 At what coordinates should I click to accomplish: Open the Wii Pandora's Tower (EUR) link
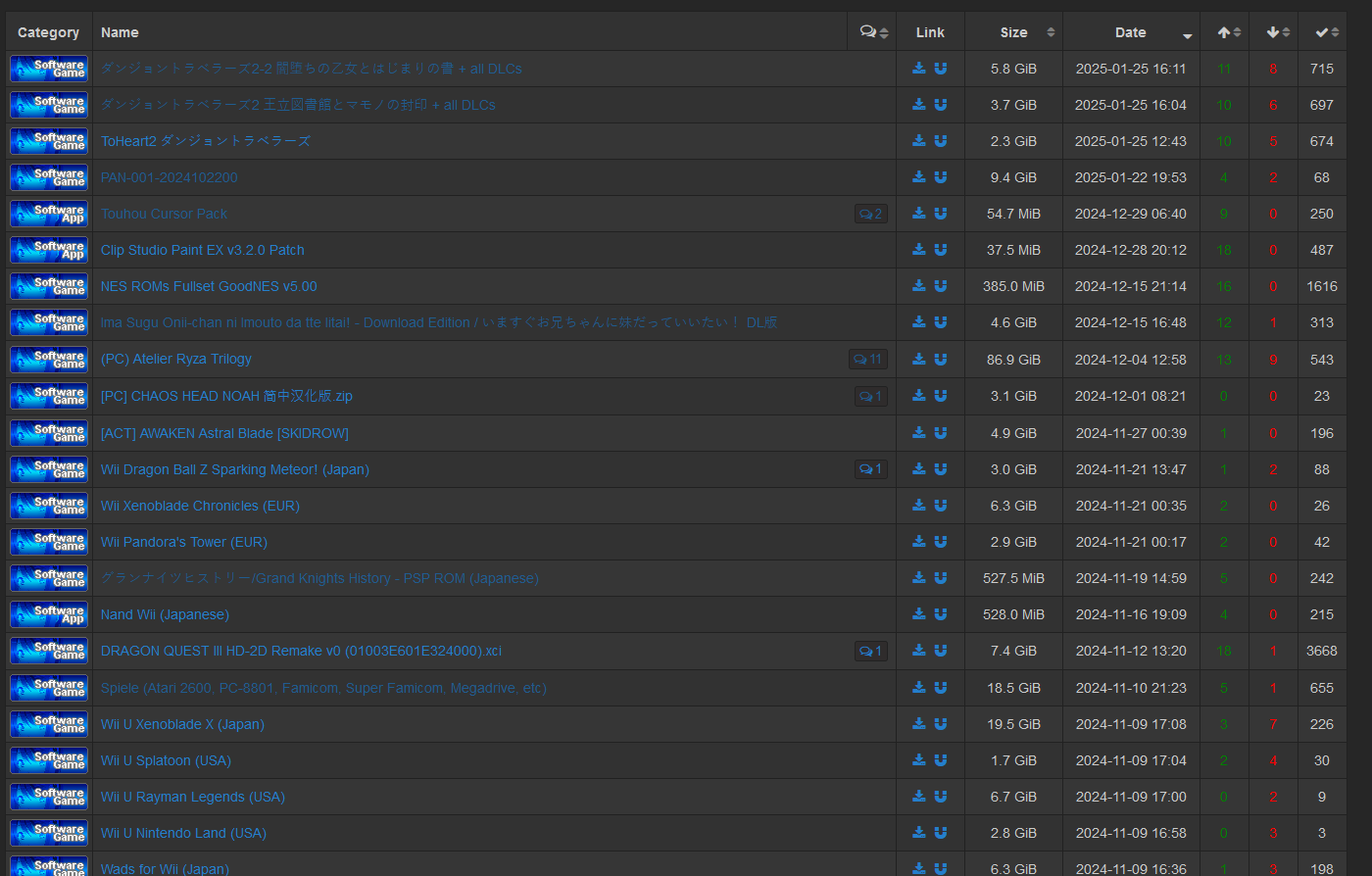click(184, 542)
